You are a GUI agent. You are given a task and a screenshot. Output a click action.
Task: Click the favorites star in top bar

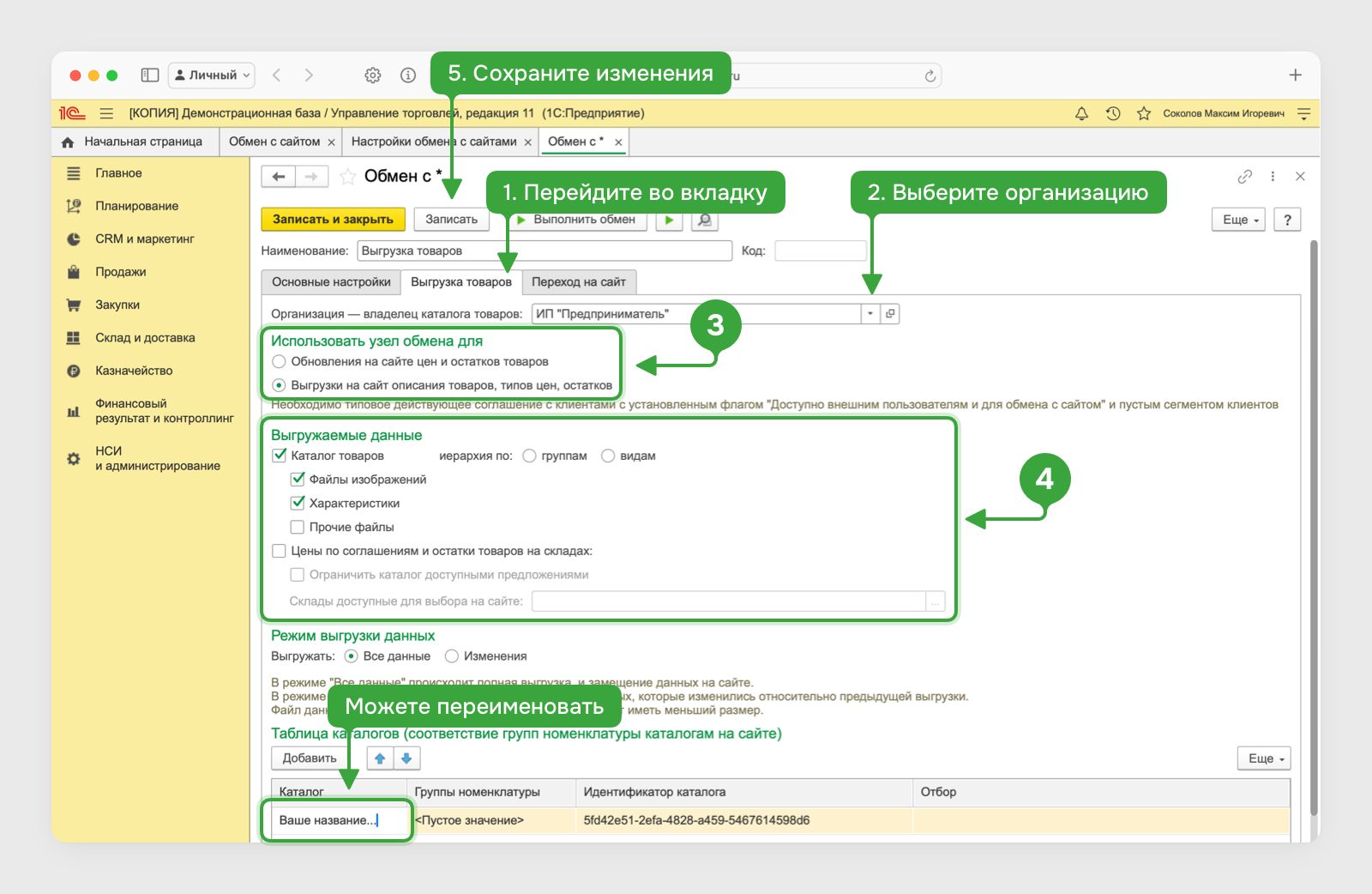coord(1144,113)
